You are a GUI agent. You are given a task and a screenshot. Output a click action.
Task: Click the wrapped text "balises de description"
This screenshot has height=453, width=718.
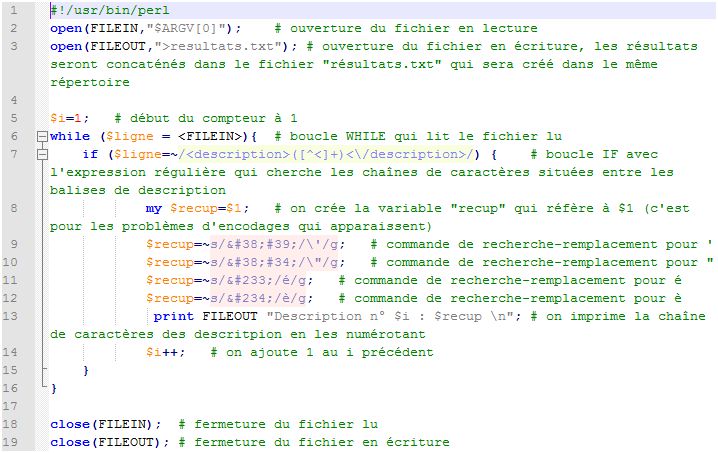click(x=138, y=191)
